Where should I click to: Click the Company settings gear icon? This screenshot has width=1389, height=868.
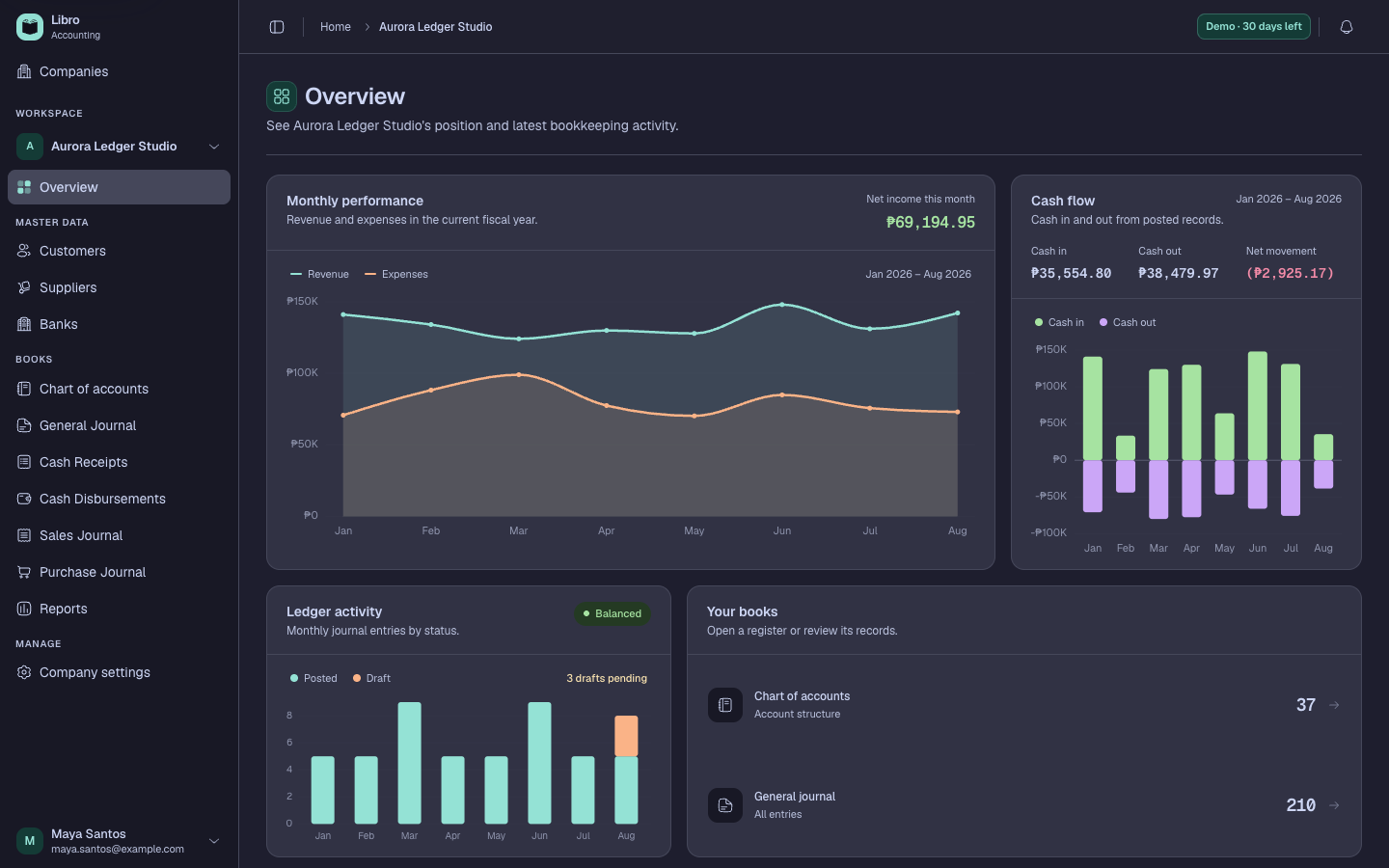click(x=24, y=672)
